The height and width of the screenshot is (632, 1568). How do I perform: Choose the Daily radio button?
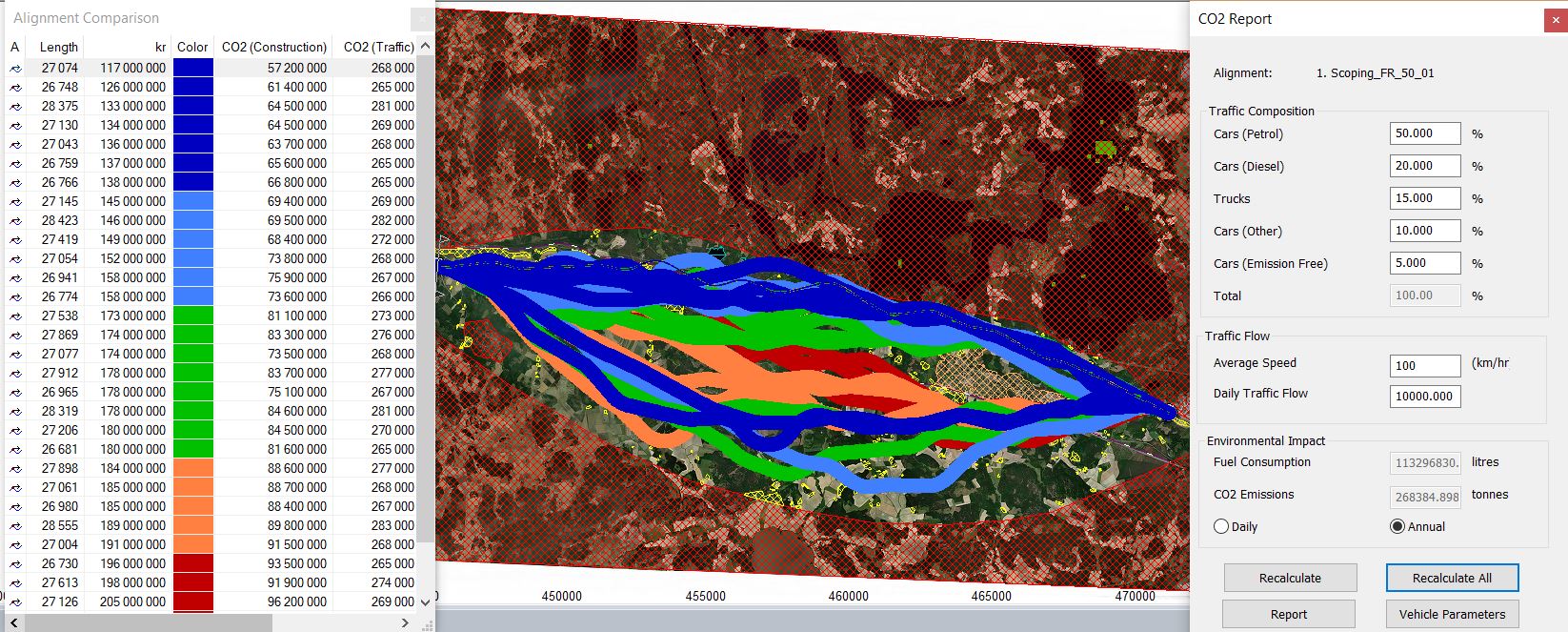tap(1221, 526)
